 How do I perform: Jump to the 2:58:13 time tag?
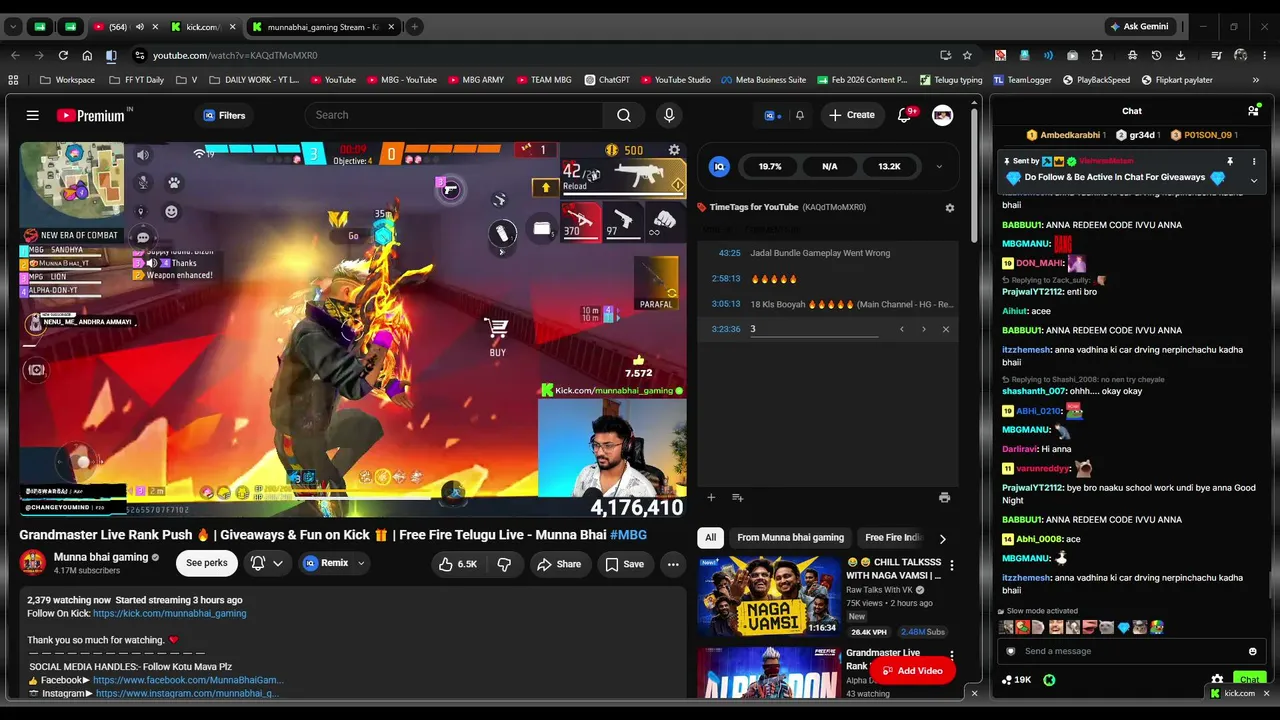(726, 279)
